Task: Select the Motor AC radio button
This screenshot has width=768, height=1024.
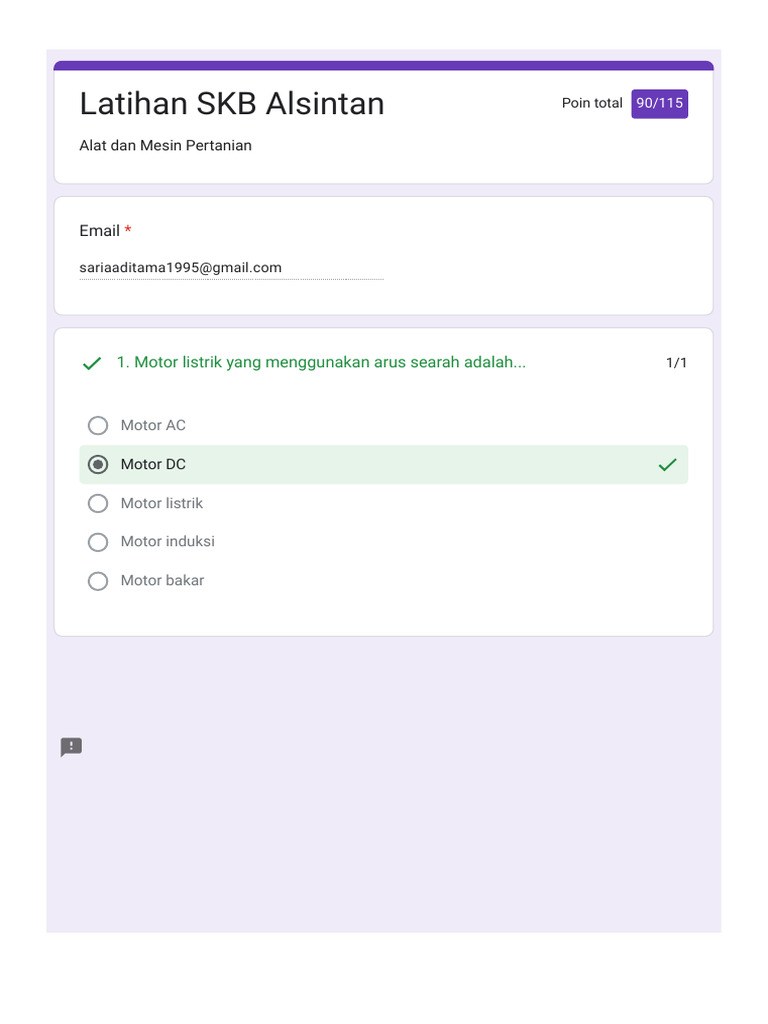Action: 98,426
